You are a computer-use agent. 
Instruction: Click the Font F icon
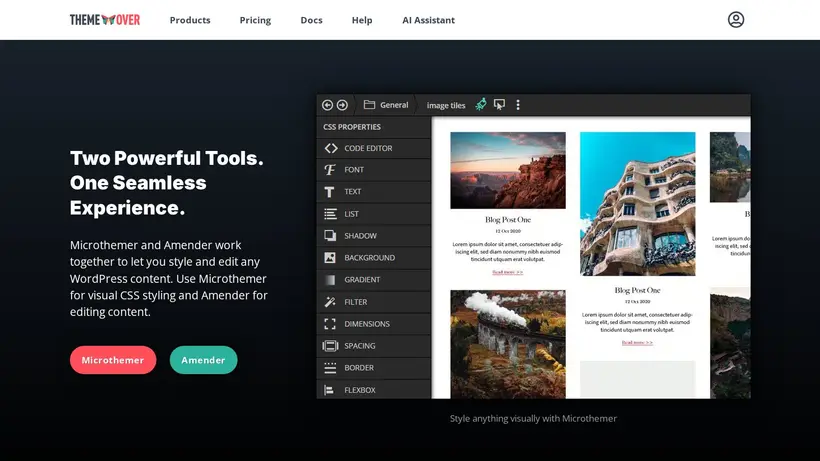[x=329, y=170]
